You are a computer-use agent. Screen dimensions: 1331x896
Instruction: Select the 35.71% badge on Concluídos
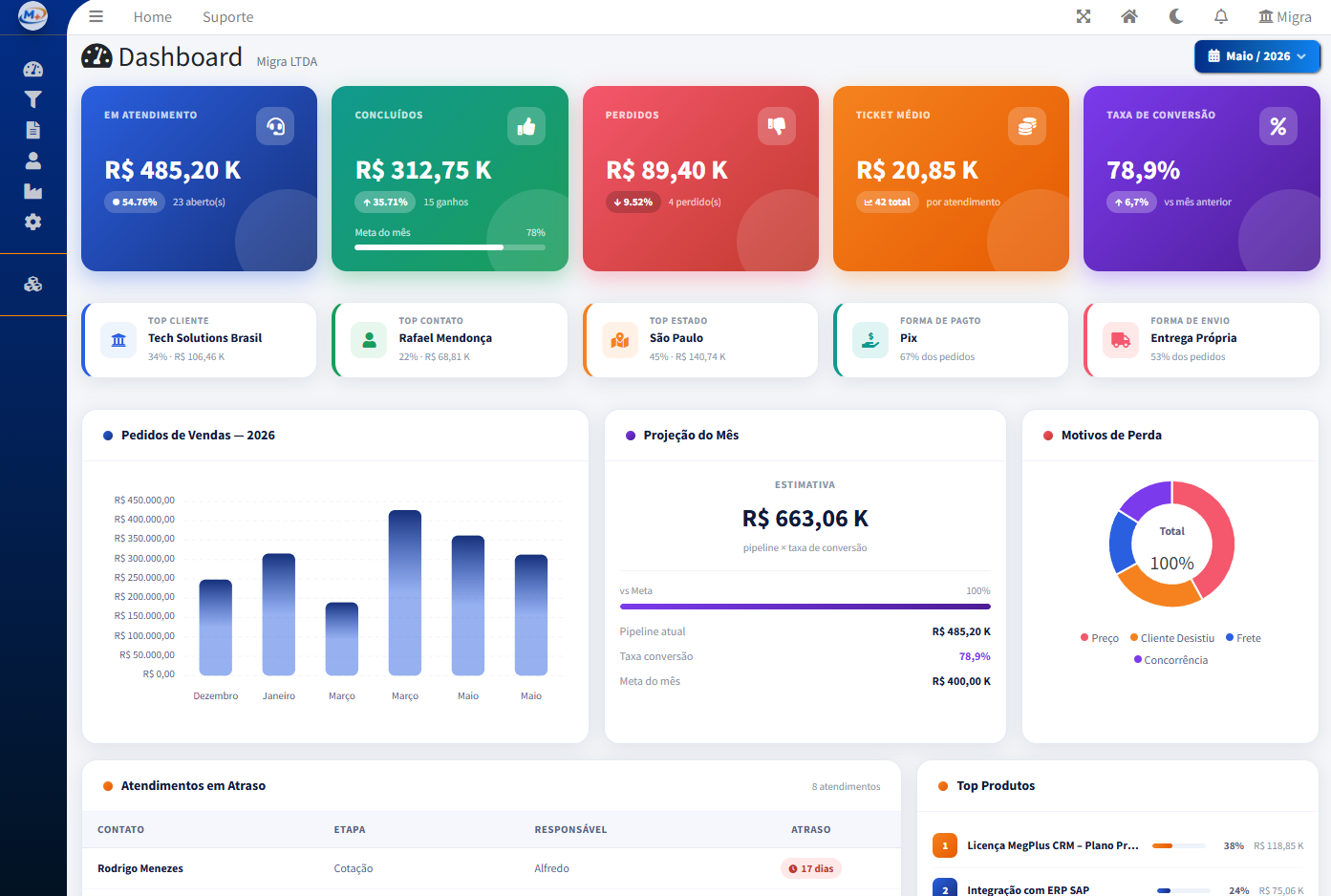pos(385,203)
